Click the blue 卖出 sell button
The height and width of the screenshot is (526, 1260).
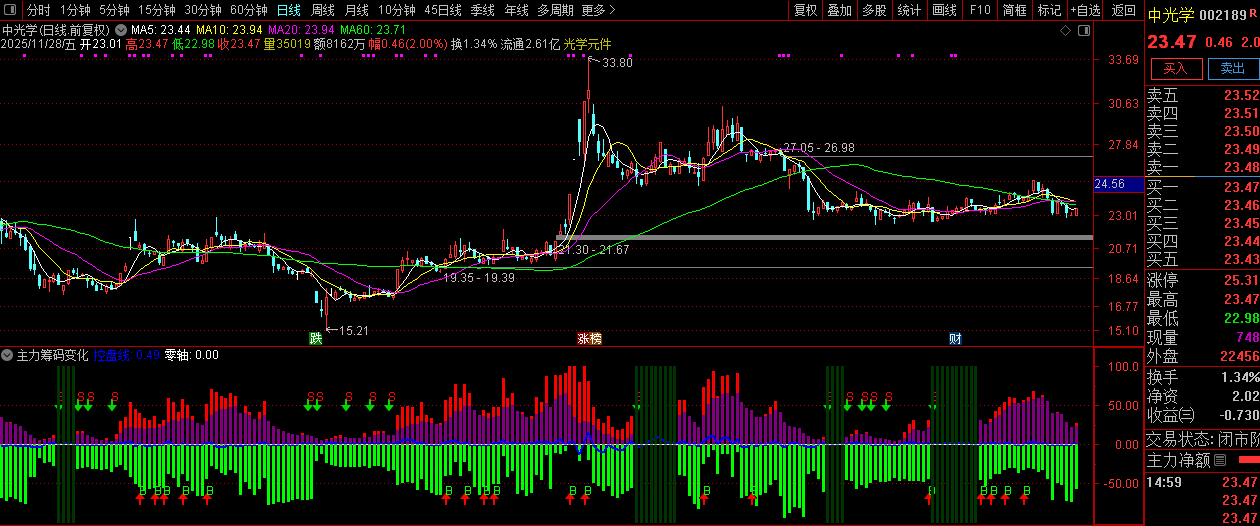(1232, 68)
